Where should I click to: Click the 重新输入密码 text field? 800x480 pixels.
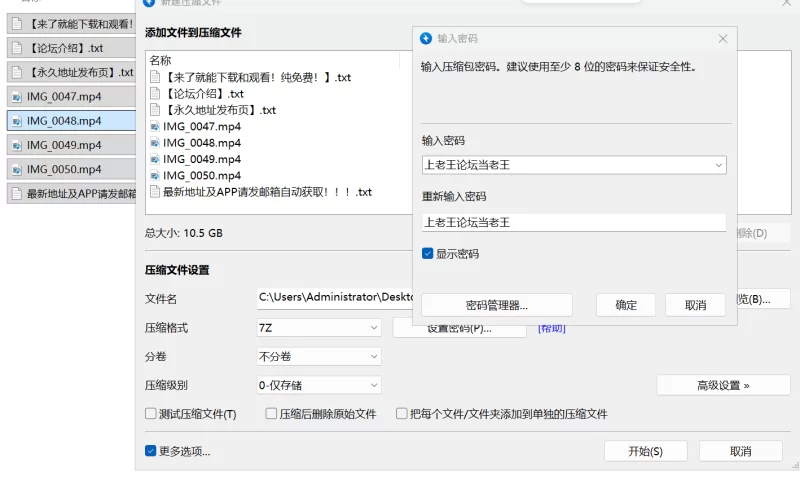point(573,222)
